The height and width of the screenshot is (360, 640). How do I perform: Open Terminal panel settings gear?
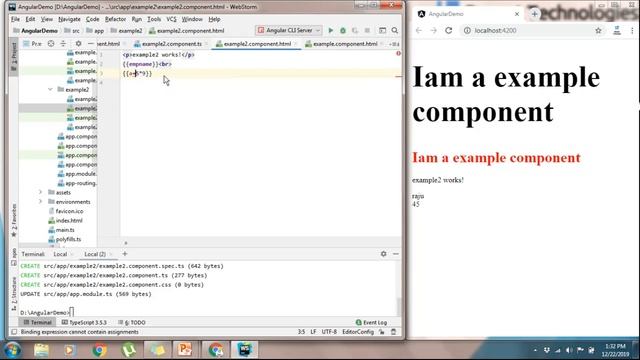(x=383, y=254)
